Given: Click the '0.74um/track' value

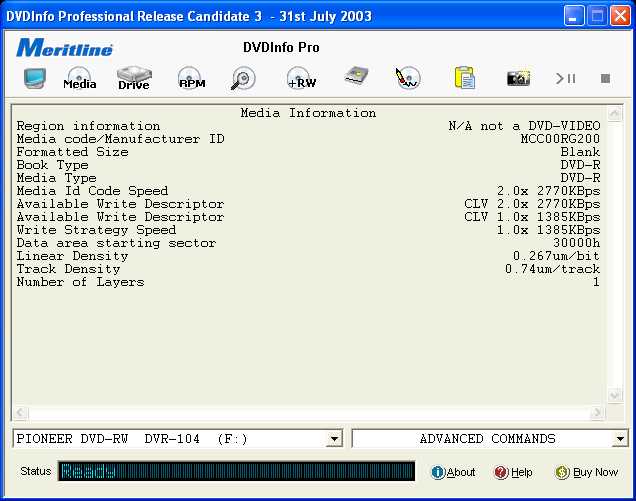Looking at the screenshot, I should 552,269.
